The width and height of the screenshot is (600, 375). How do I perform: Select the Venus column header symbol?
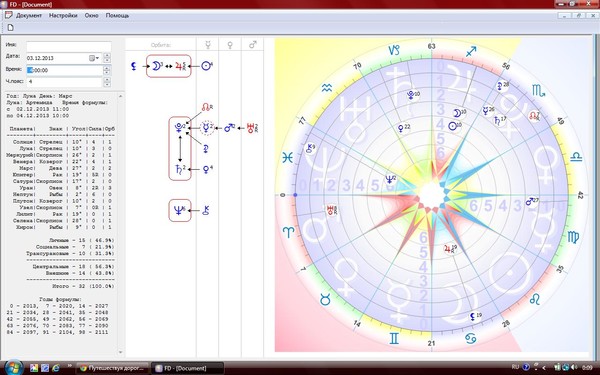tap(230, 45)
